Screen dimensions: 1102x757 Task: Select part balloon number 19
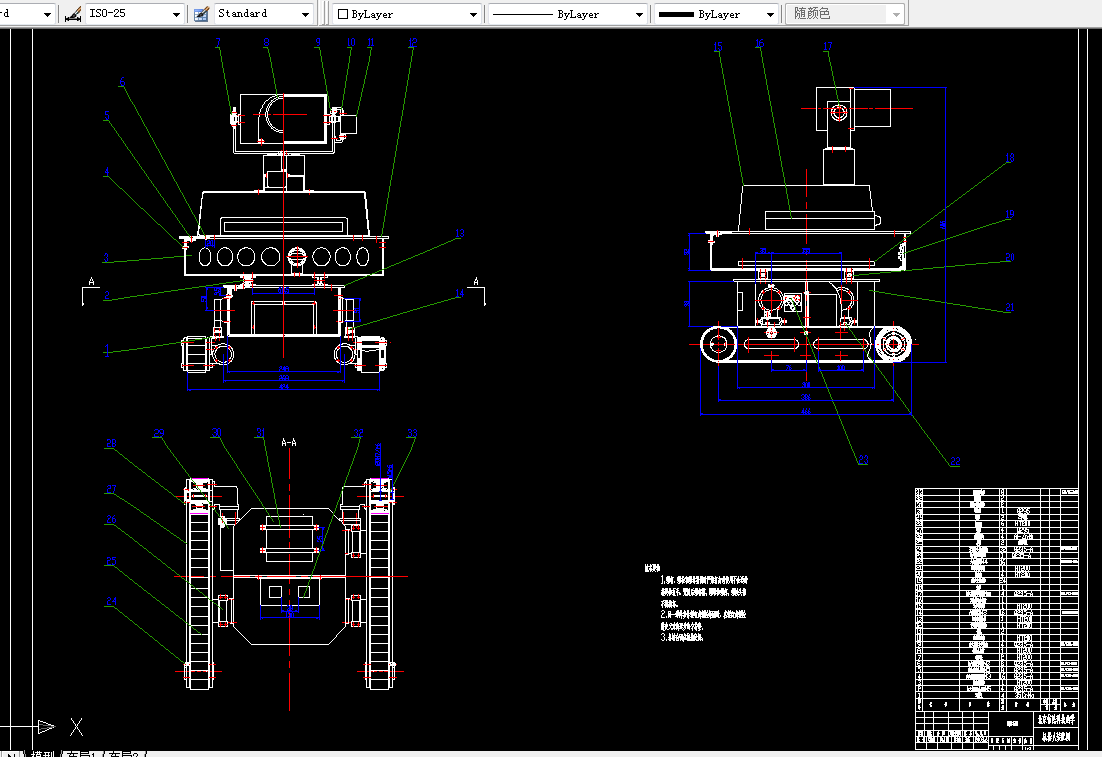tap(1010, 214)
